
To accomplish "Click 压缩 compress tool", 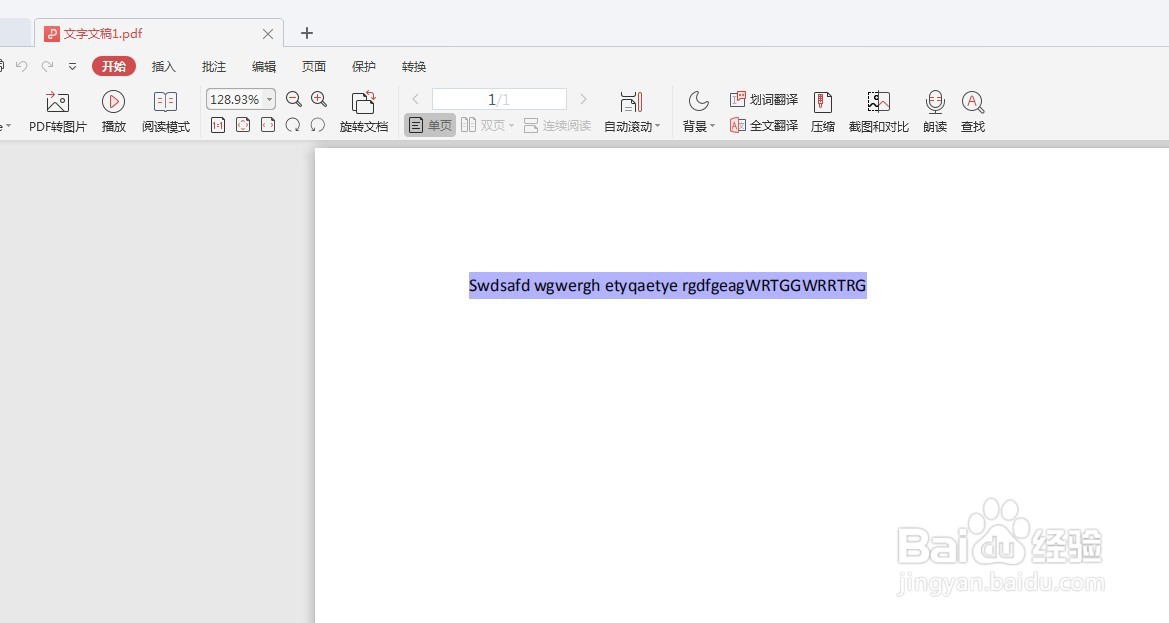I will coord(823,112).
